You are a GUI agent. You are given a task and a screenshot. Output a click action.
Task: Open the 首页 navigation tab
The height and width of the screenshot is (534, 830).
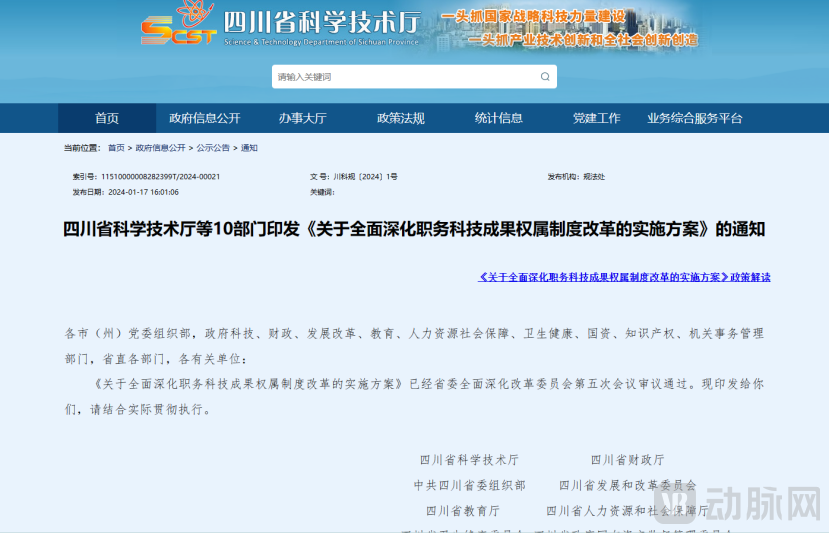[107, 118]
